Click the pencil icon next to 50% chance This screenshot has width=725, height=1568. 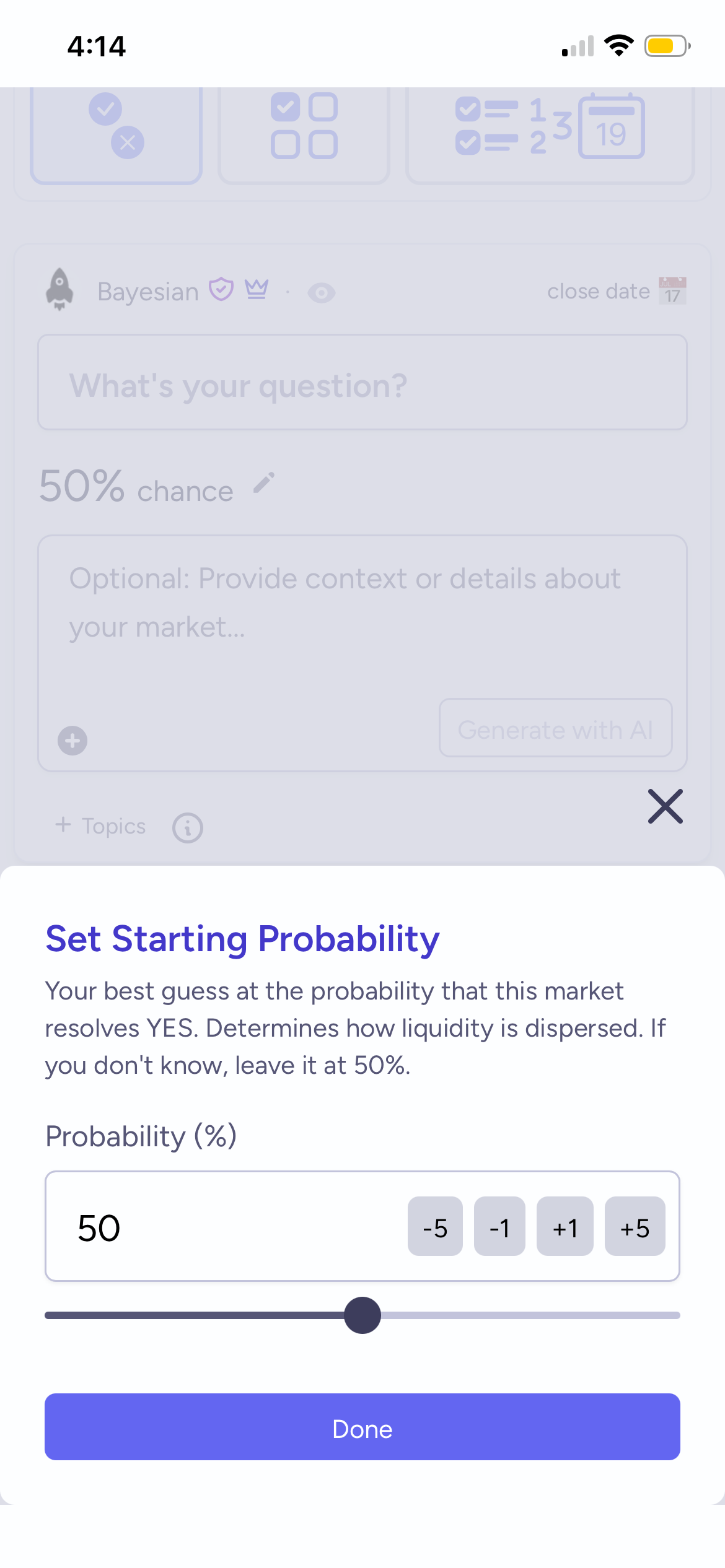[264, 483]
